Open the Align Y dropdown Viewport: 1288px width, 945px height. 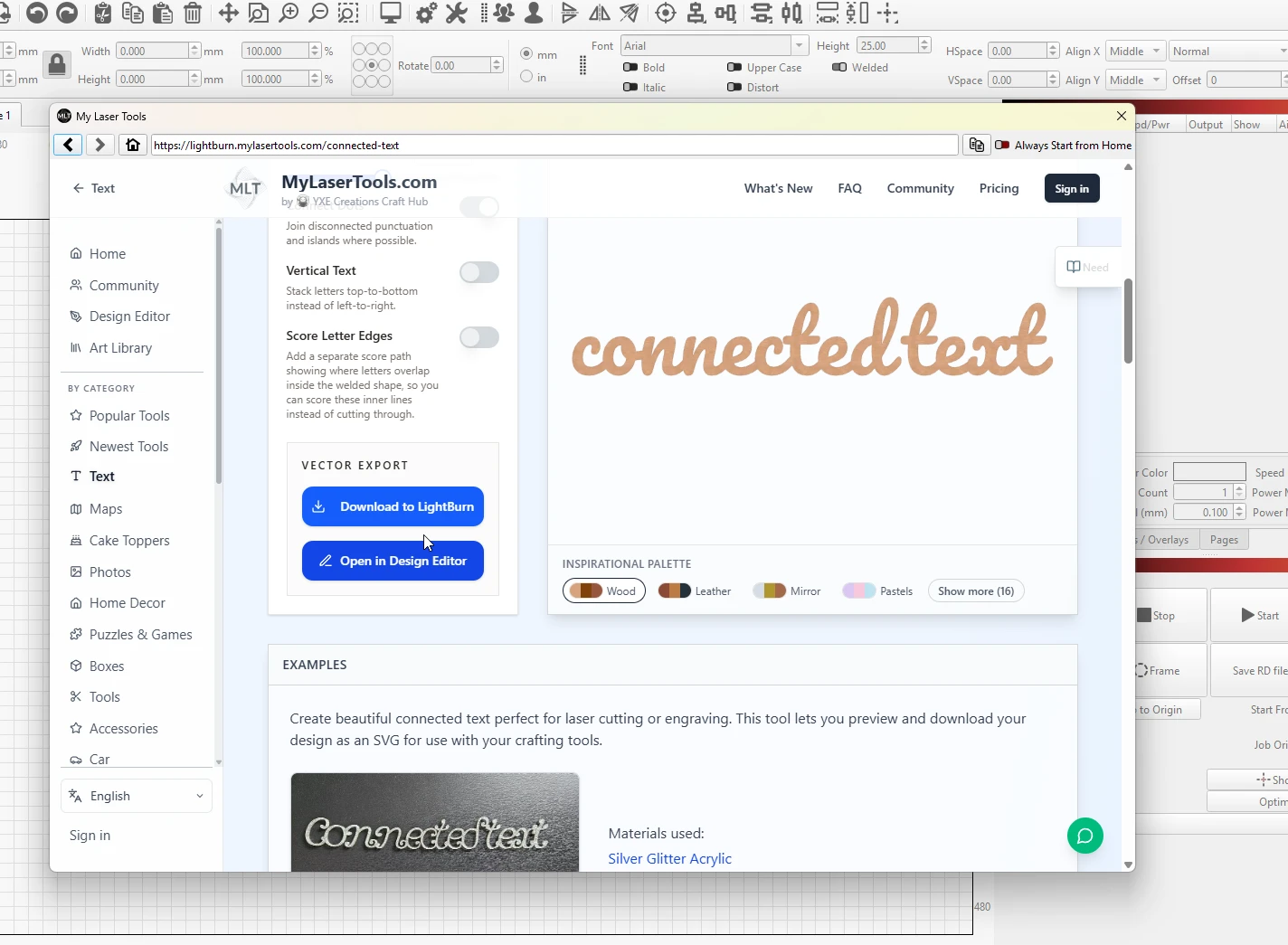pyautogui.click(x=1134, y=80)
